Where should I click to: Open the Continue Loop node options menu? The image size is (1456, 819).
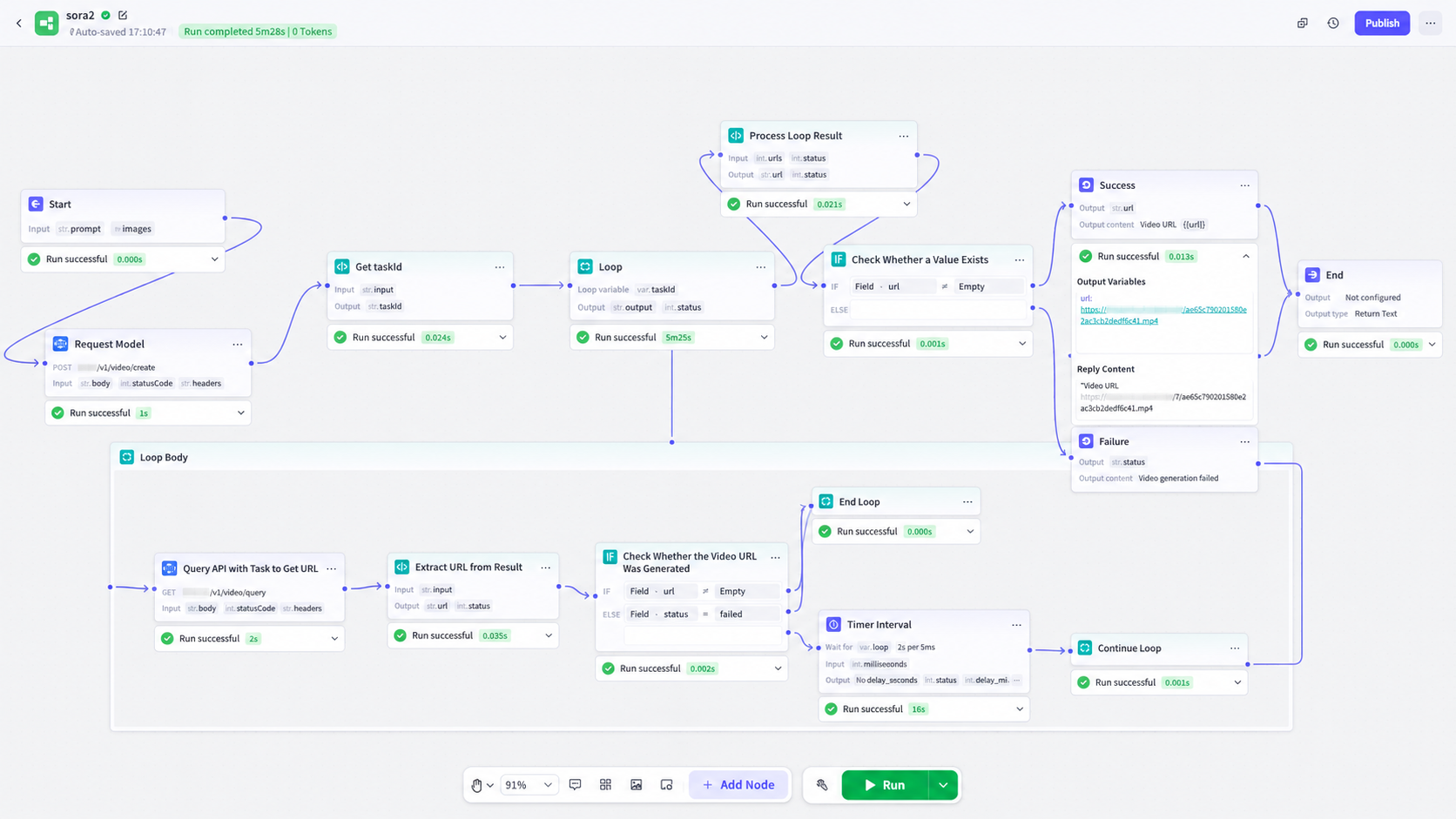click(x=1235, y=648)
